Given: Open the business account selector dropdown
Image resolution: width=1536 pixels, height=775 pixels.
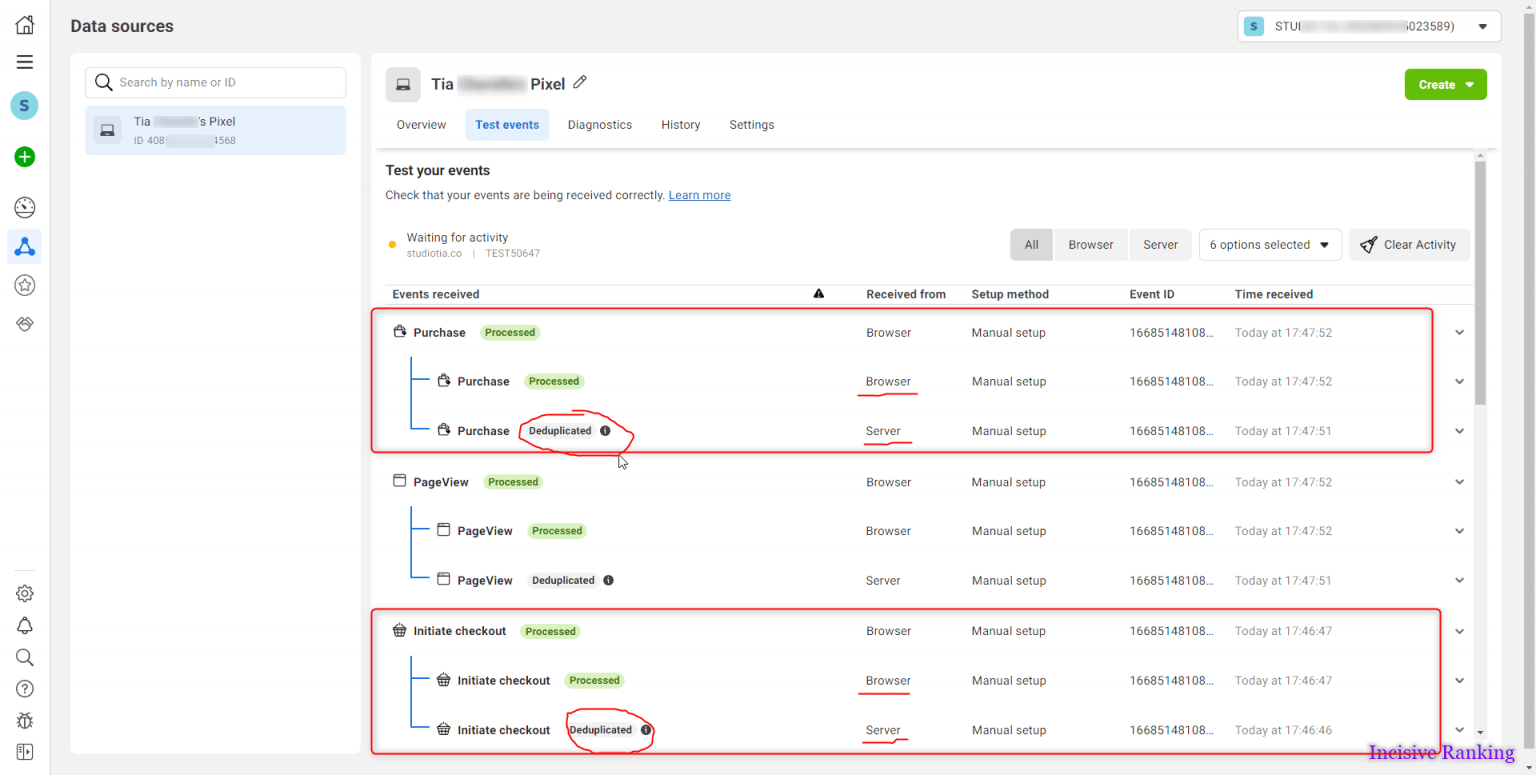Looking at the screenshot, I should [x=1369, y=27].
